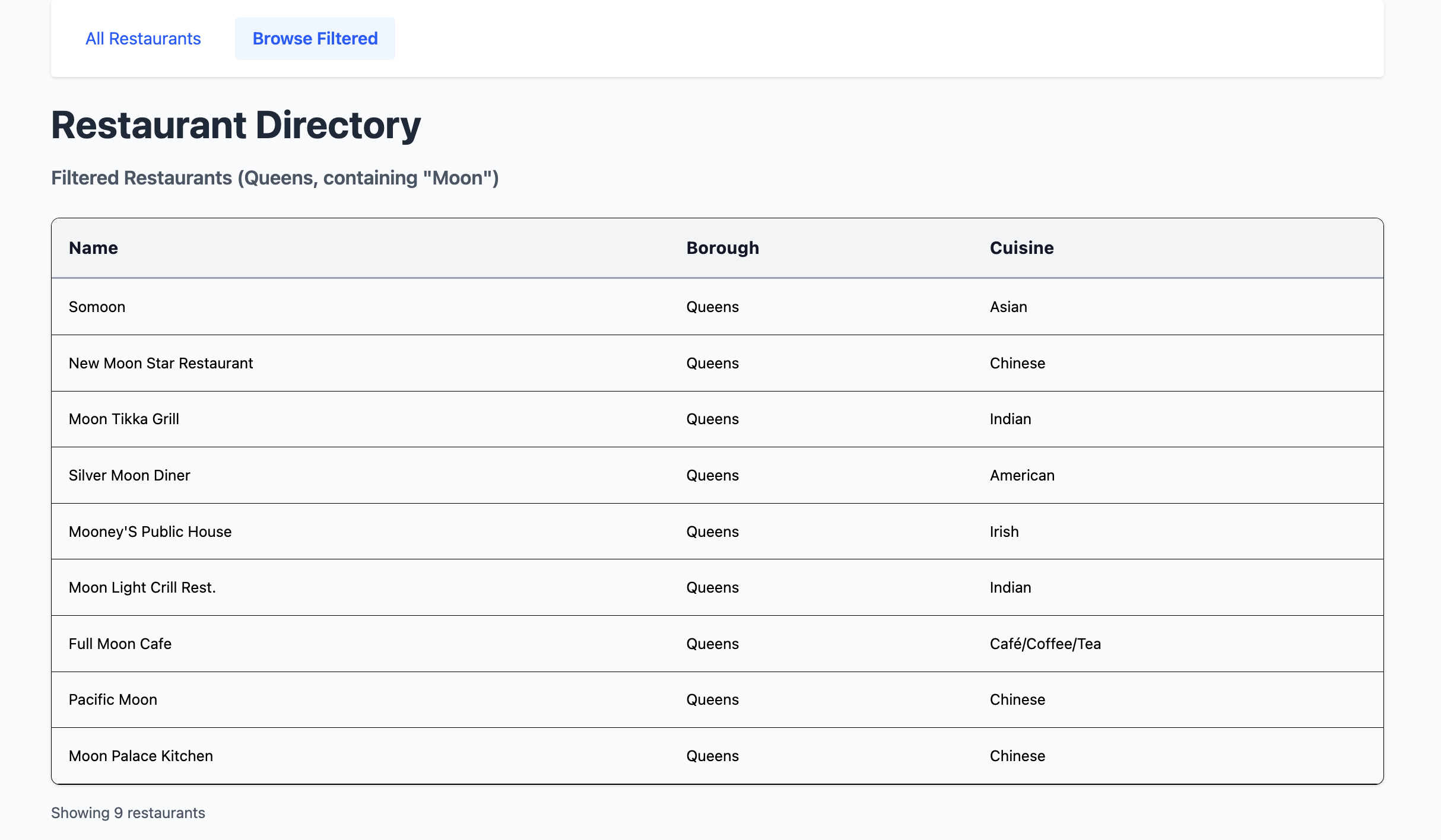Click the Borough column header
1441x840 pixels.
tap(723, 248)
